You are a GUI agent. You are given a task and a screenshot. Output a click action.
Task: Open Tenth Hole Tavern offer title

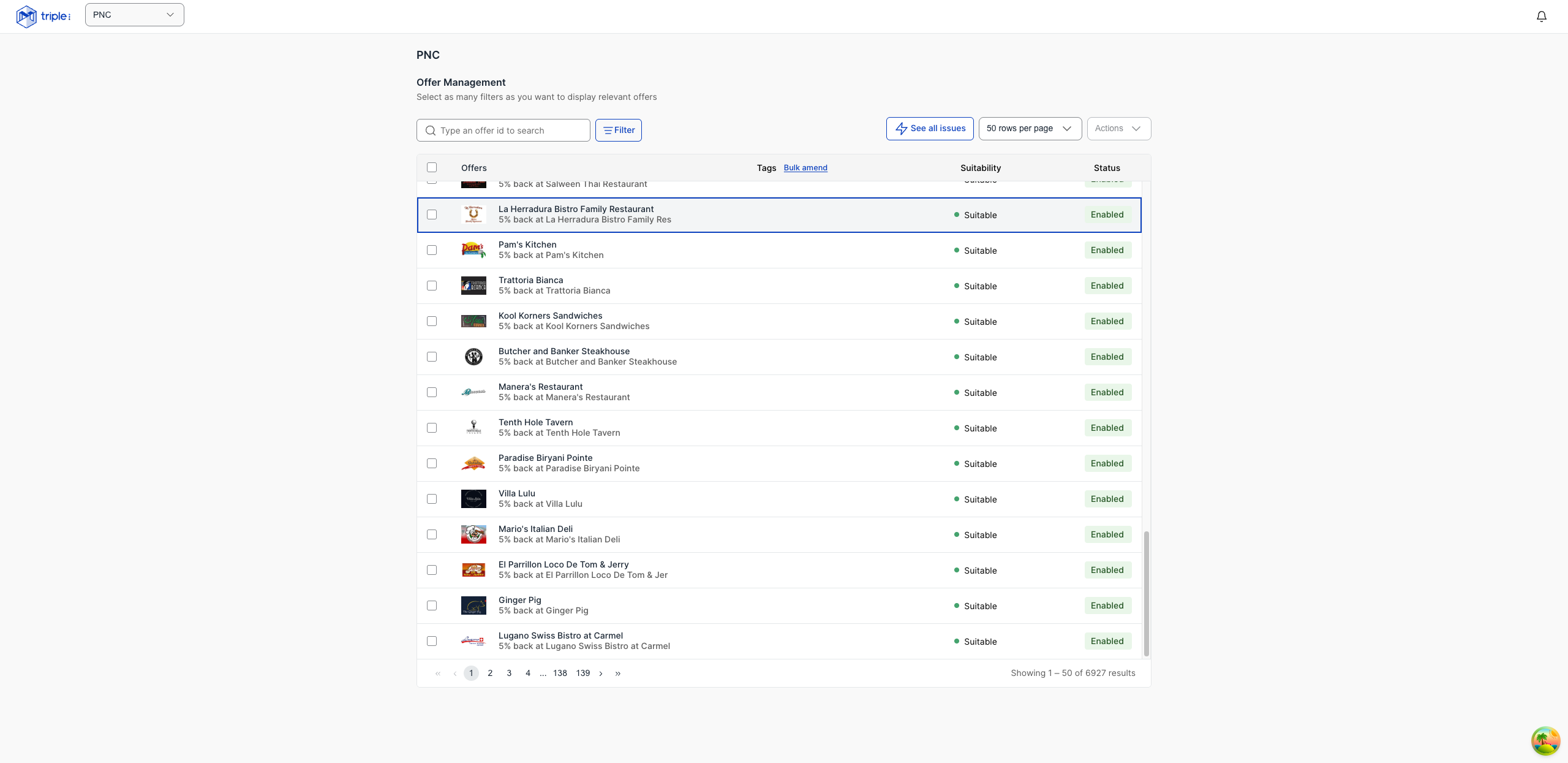coord(535,422)
